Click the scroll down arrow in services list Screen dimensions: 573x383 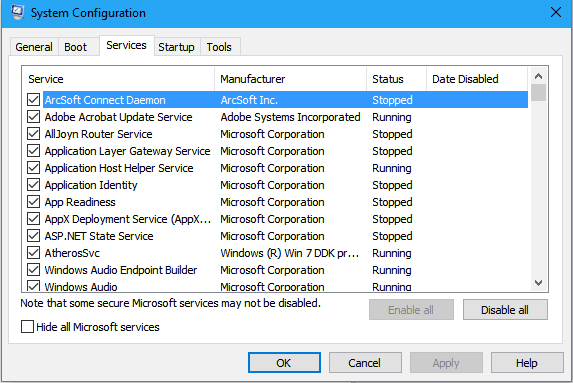click(538, 282)
